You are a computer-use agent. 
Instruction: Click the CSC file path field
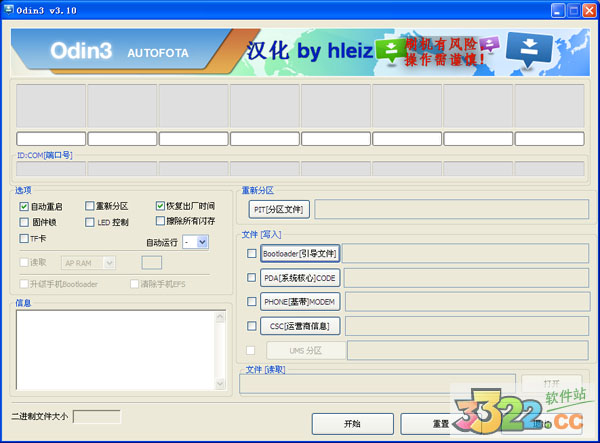click(x=467, y=326)
